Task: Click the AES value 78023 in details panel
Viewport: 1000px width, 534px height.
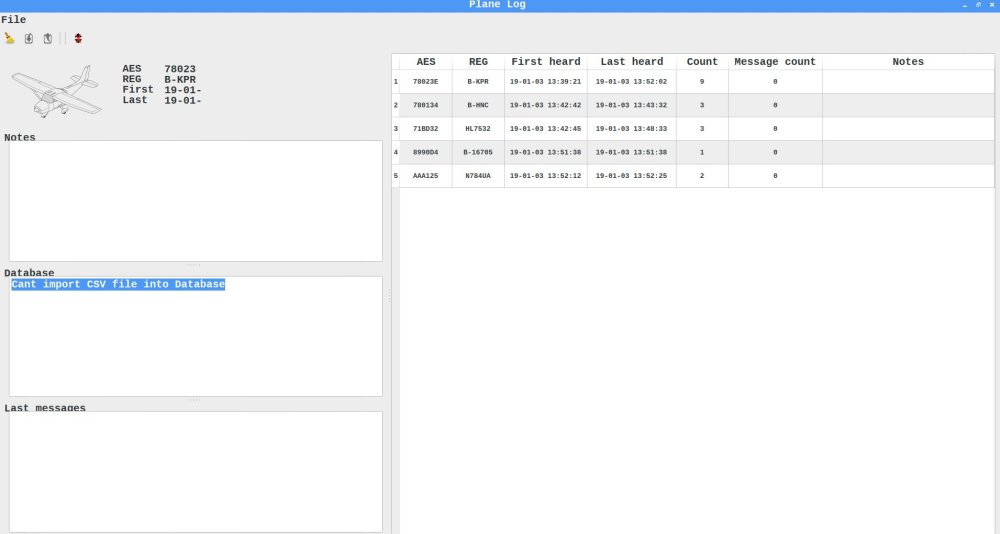Action: [x=180, y=69]
